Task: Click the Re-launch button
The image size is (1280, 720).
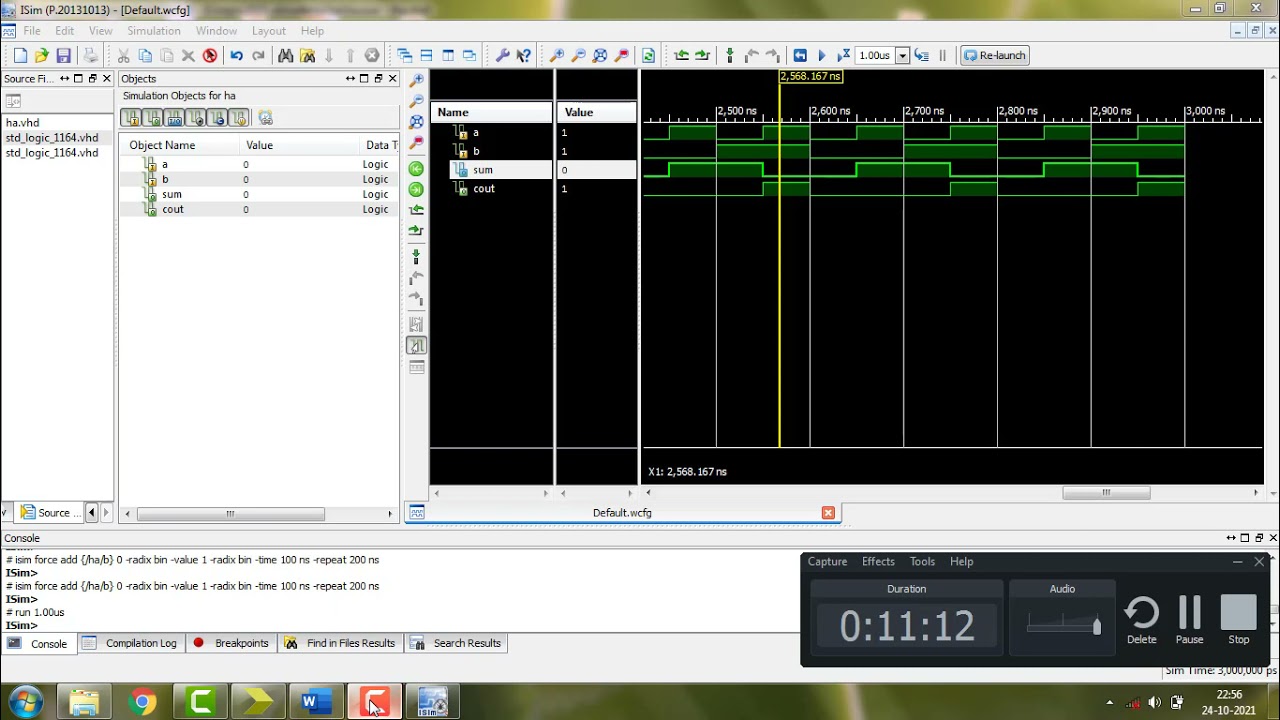Action: pyautogui.click(x=995, y=56)
